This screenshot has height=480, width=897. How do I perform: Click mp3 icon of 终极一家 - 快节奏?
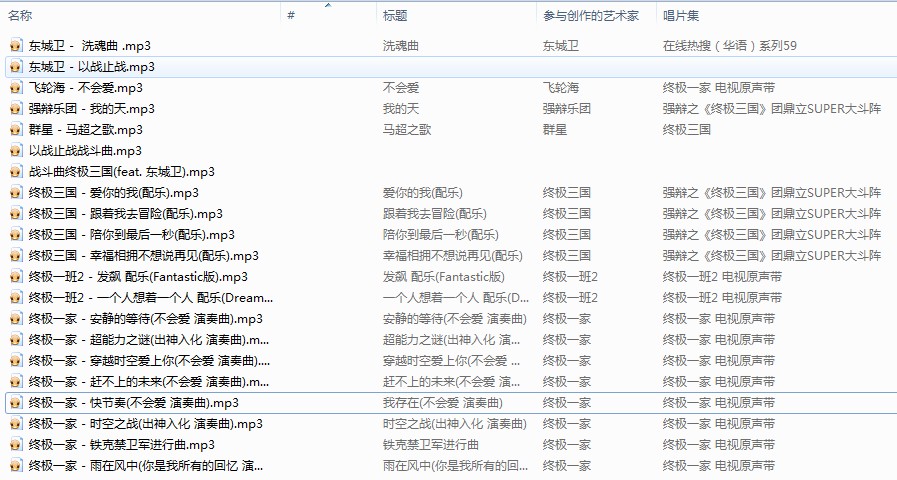(17, 403)
